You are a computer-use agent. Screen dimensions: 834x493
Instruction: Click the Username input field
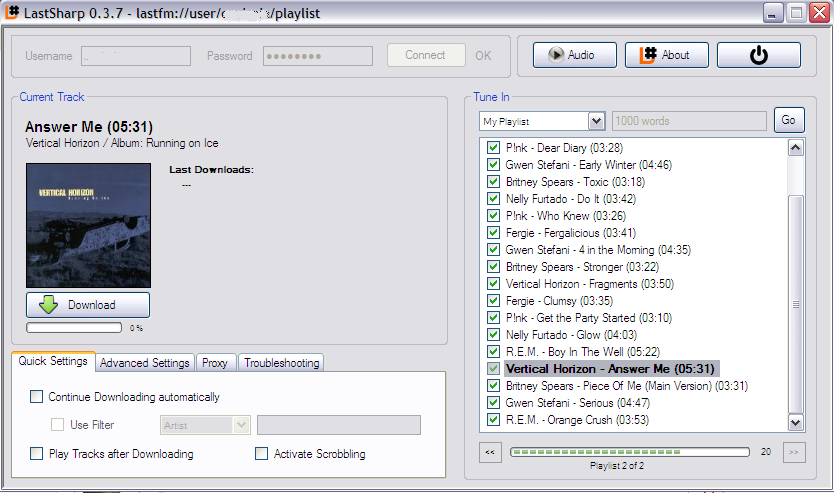click(x=136, y=56)
